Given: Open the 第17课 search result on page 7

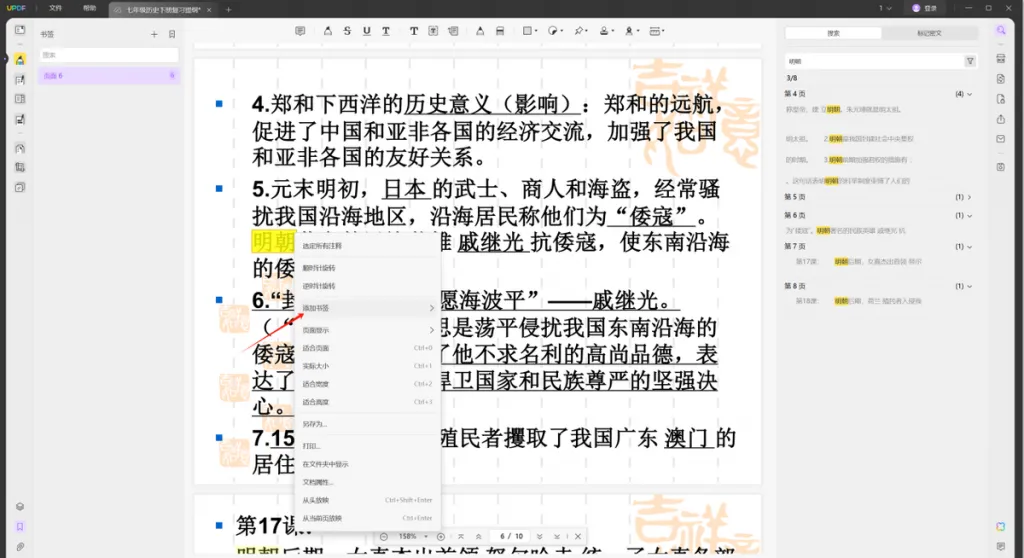Looking at the screenshot, I should [858, 261].
